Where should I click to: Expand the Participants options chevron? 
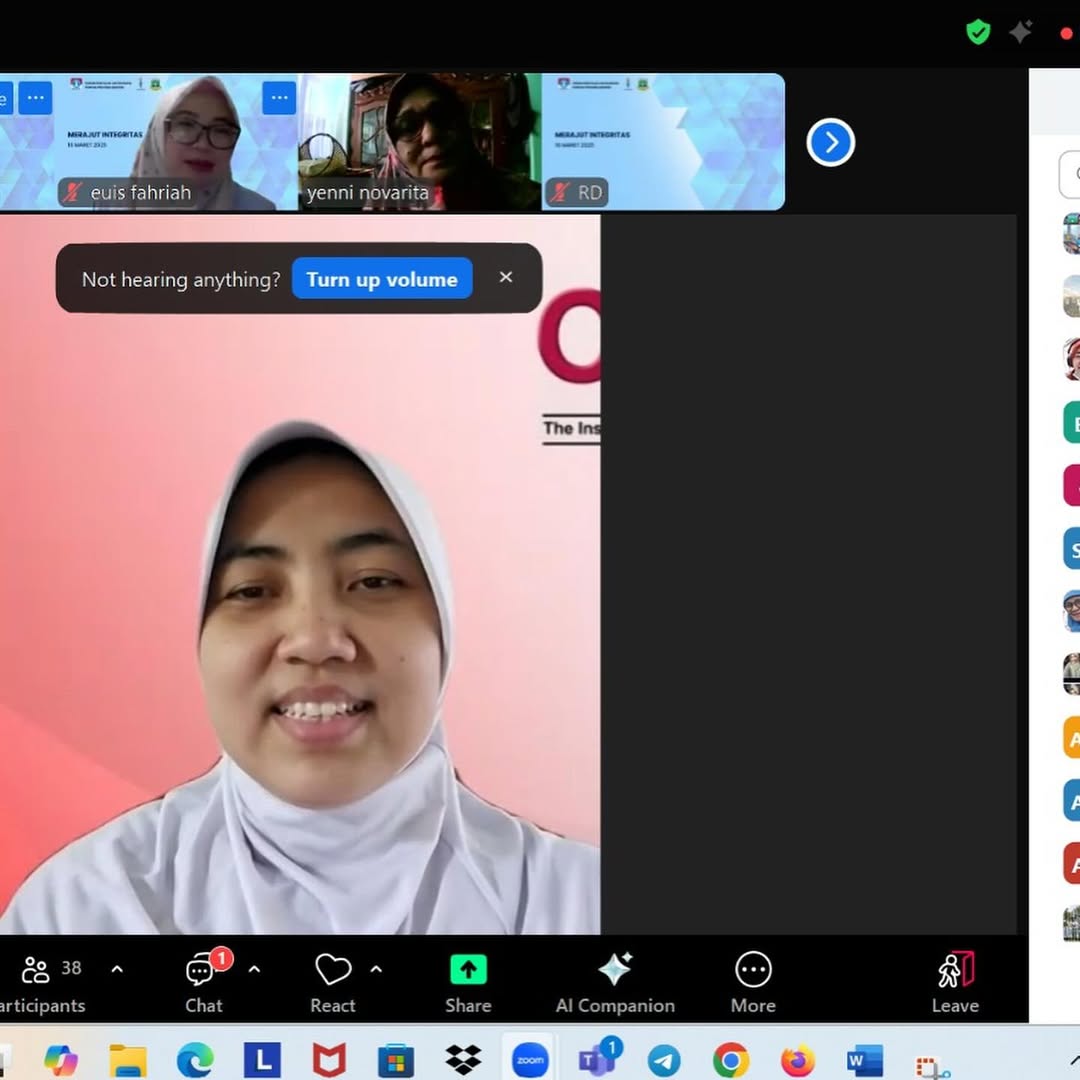click(117, 969)
